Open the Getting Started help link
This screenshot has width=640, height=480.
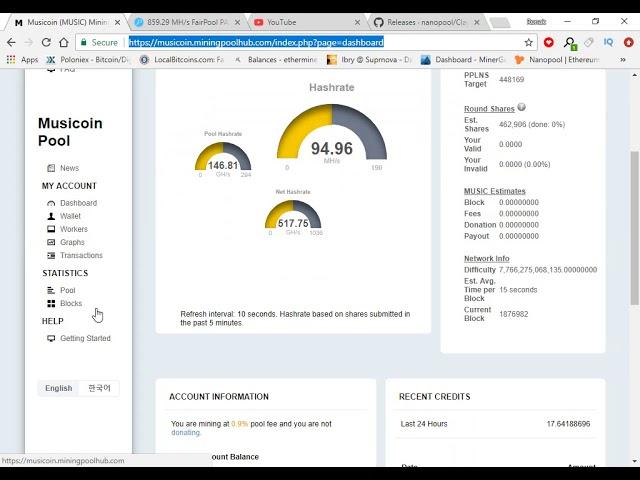point(85,338)
